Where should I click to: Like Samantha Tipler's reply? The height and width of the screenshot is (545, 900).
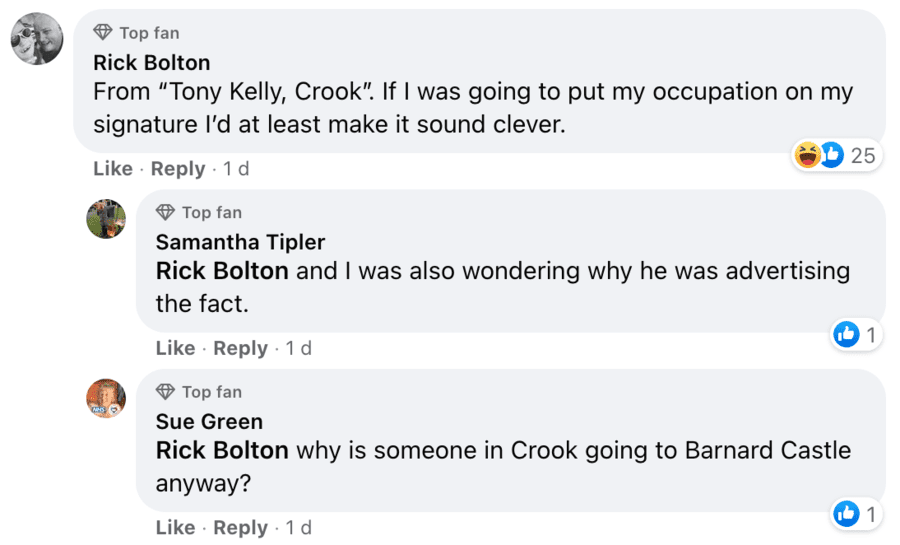(175, 348)
